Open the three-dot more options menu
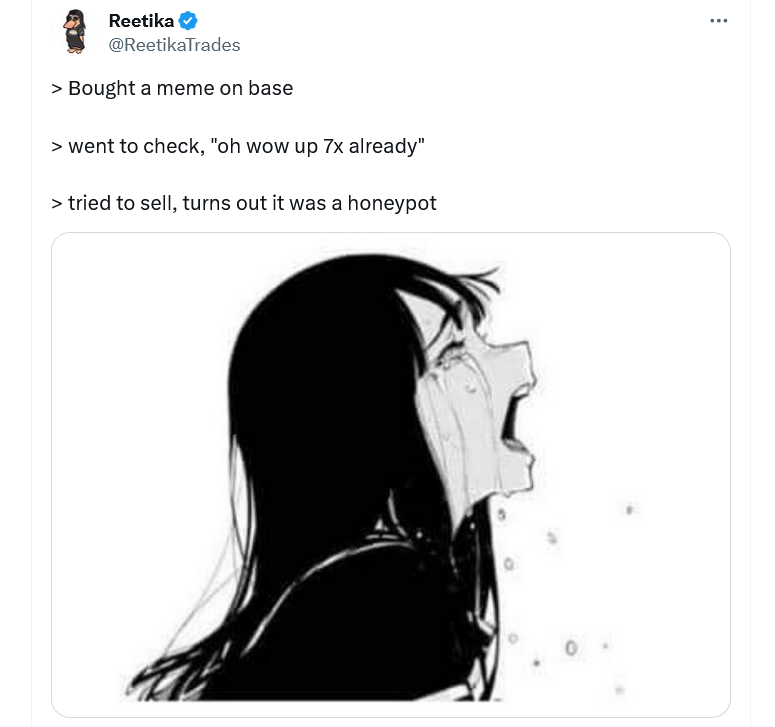This screenshot has height=727, width=775. tap(718, 21)
